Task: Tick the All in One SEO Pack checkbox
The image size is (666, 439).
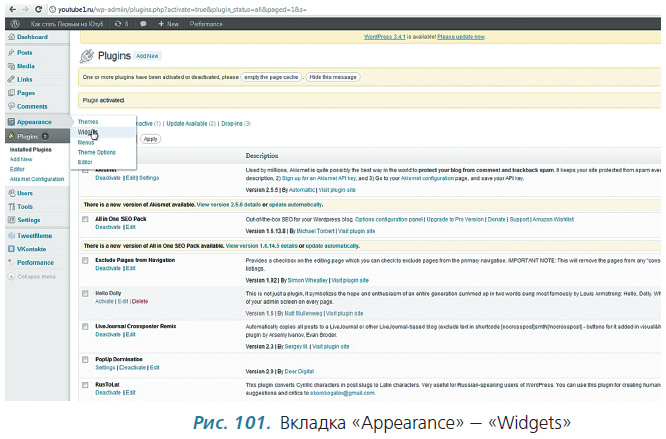Action: point(85,219)
